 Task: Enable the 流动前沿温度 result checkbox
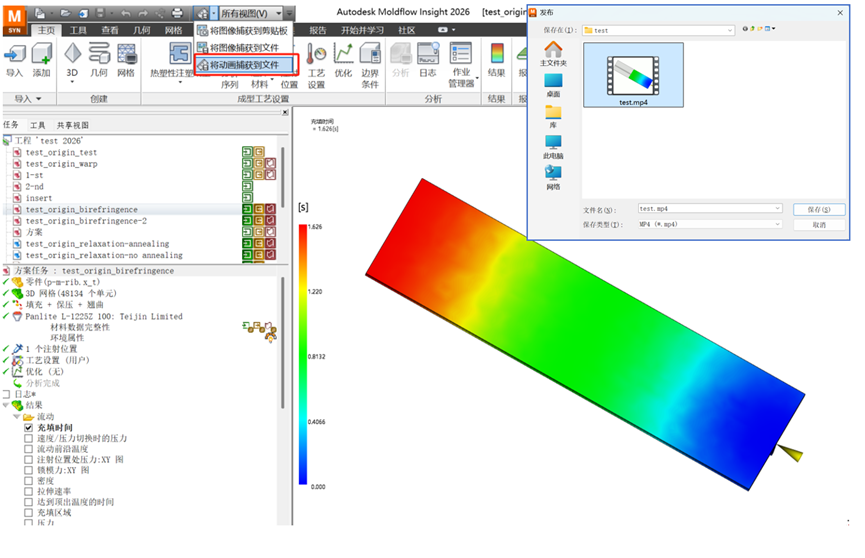[x=29, y=449]
